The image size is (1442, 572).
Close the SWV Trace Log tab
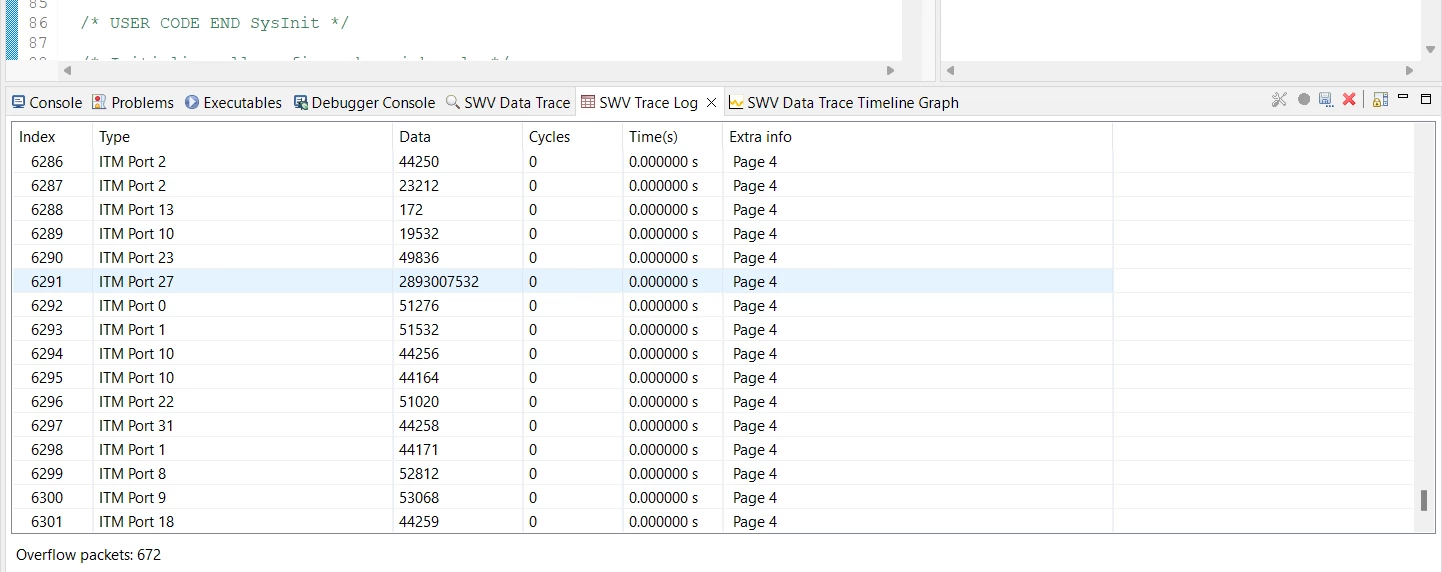pos(712,102)
